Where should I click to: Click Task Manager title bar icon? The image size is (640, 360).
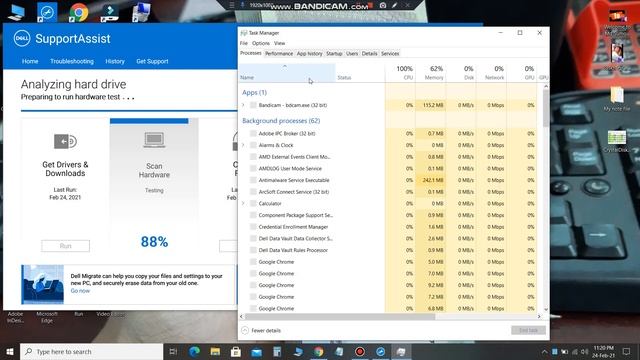pos(244,33)
